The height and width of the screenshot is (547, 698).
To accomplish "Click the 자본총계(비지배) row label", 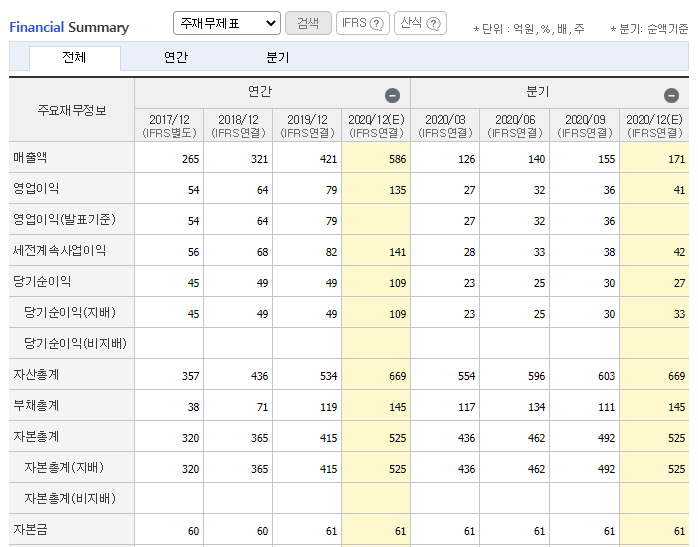I will click(x=70, y=498).
